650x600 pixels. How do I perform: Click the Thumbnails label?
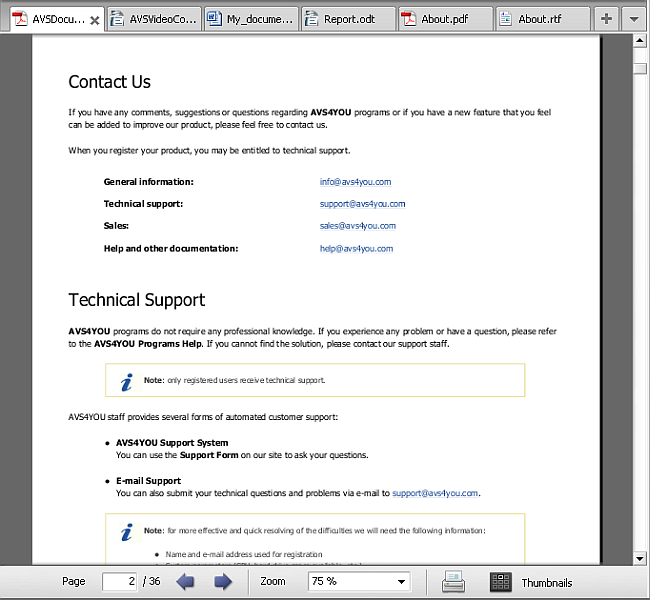point(547,583)
